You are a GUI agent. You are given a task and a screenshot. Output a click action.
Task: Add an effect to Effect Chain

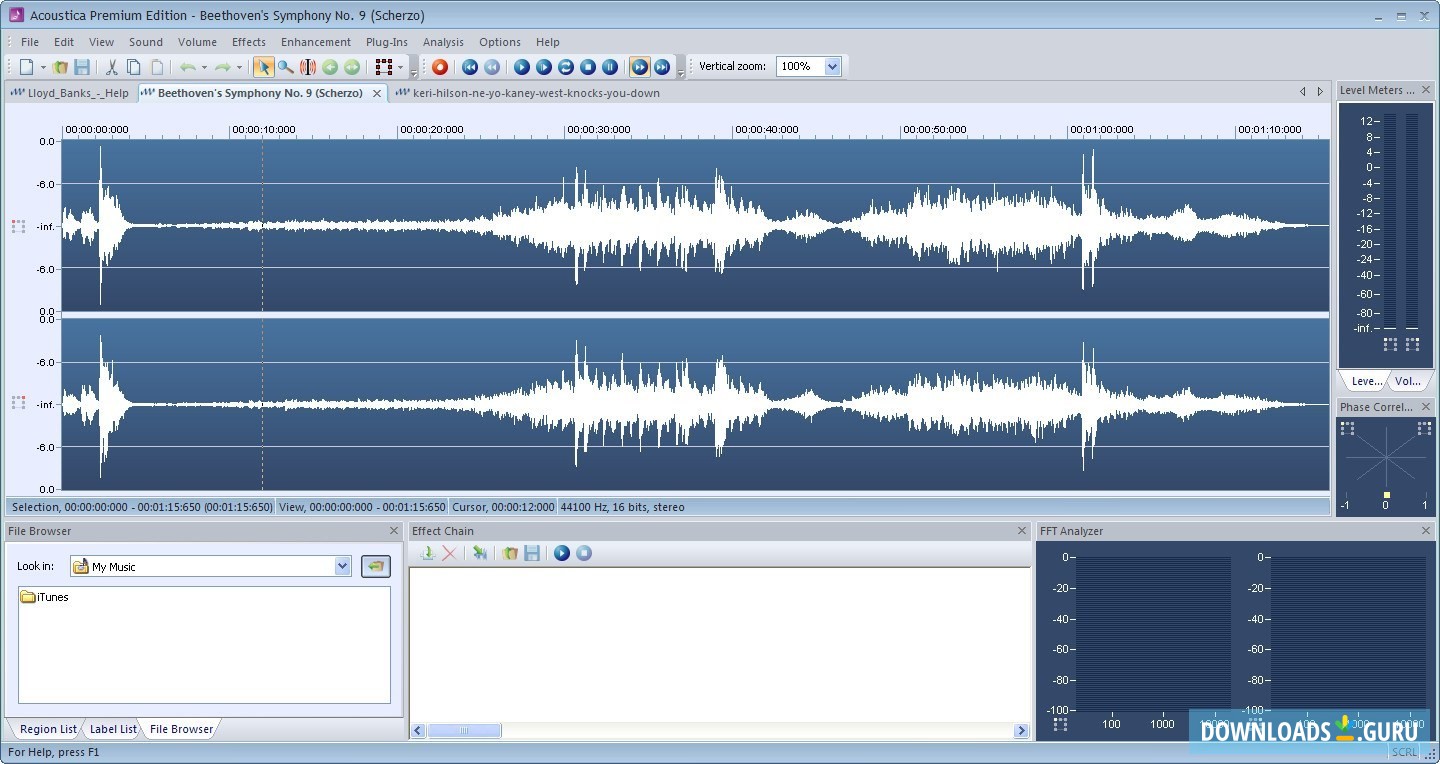[x=427, y=553]
